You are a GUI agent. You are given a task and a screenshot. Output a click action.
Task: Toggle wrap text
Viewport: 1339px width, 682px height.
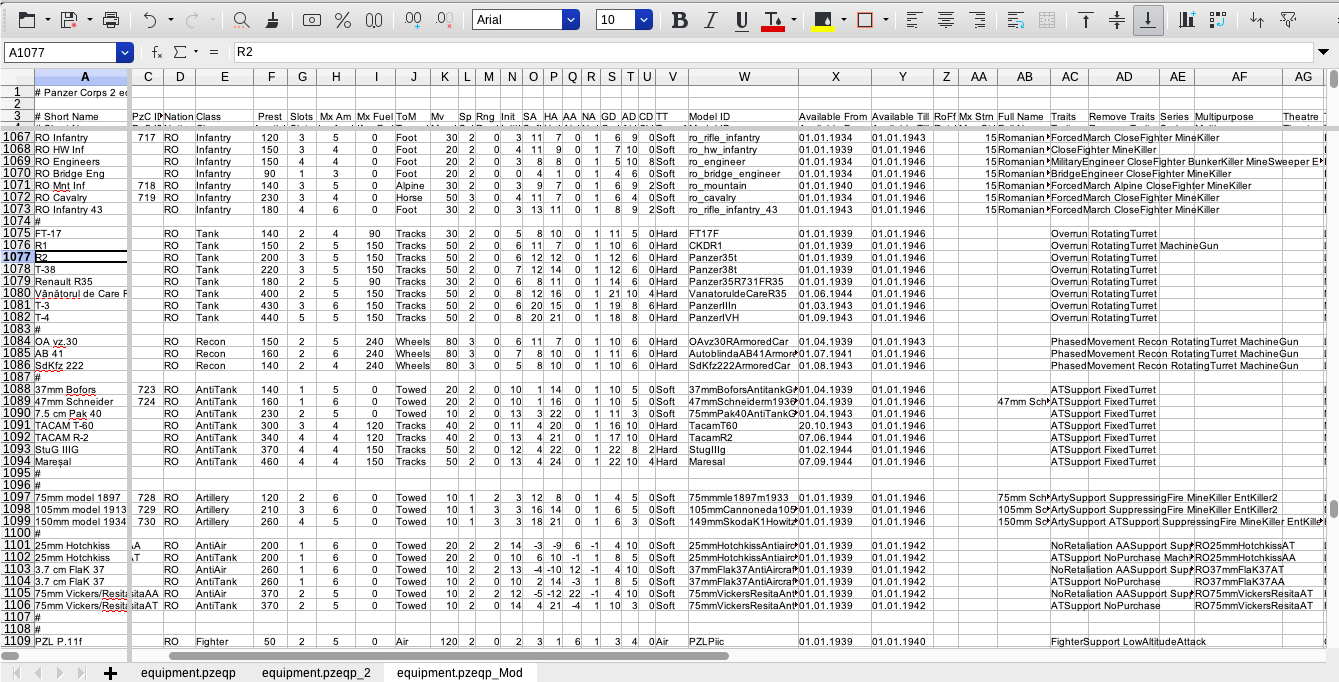click(1016, 20)
